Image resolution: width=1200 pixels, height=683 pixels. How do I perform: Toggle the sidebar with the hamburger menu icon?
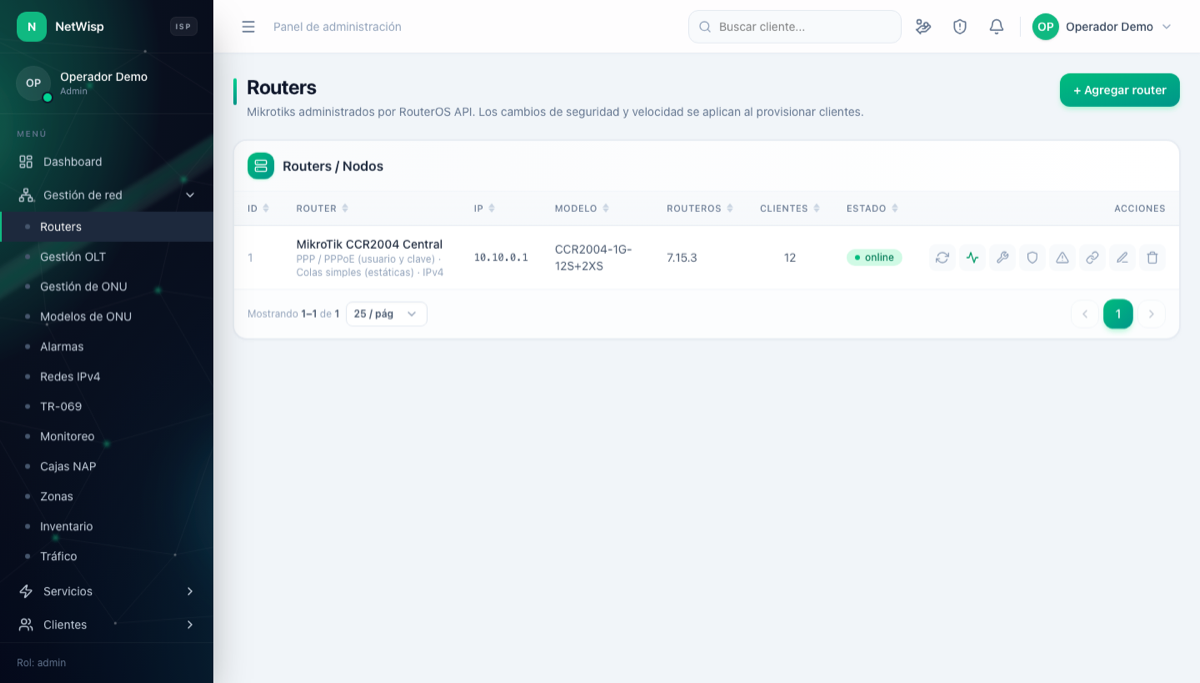point(248,27)
